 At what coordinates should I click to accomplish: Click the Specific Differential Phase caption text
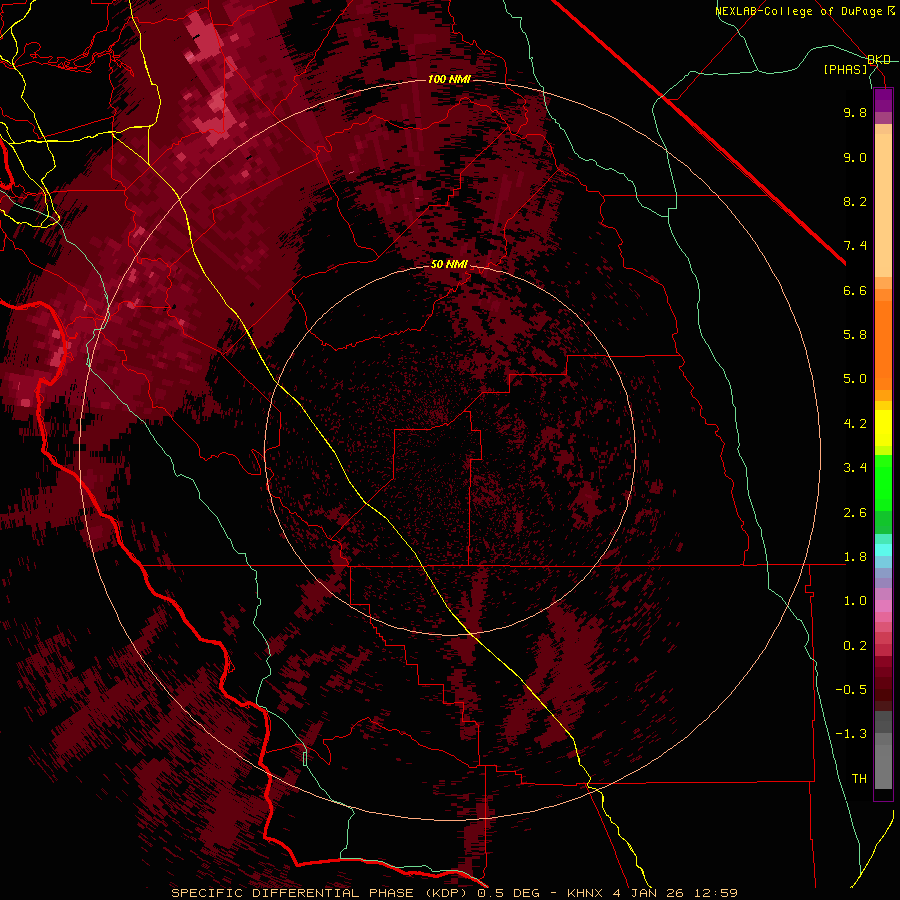pos(454,893)
